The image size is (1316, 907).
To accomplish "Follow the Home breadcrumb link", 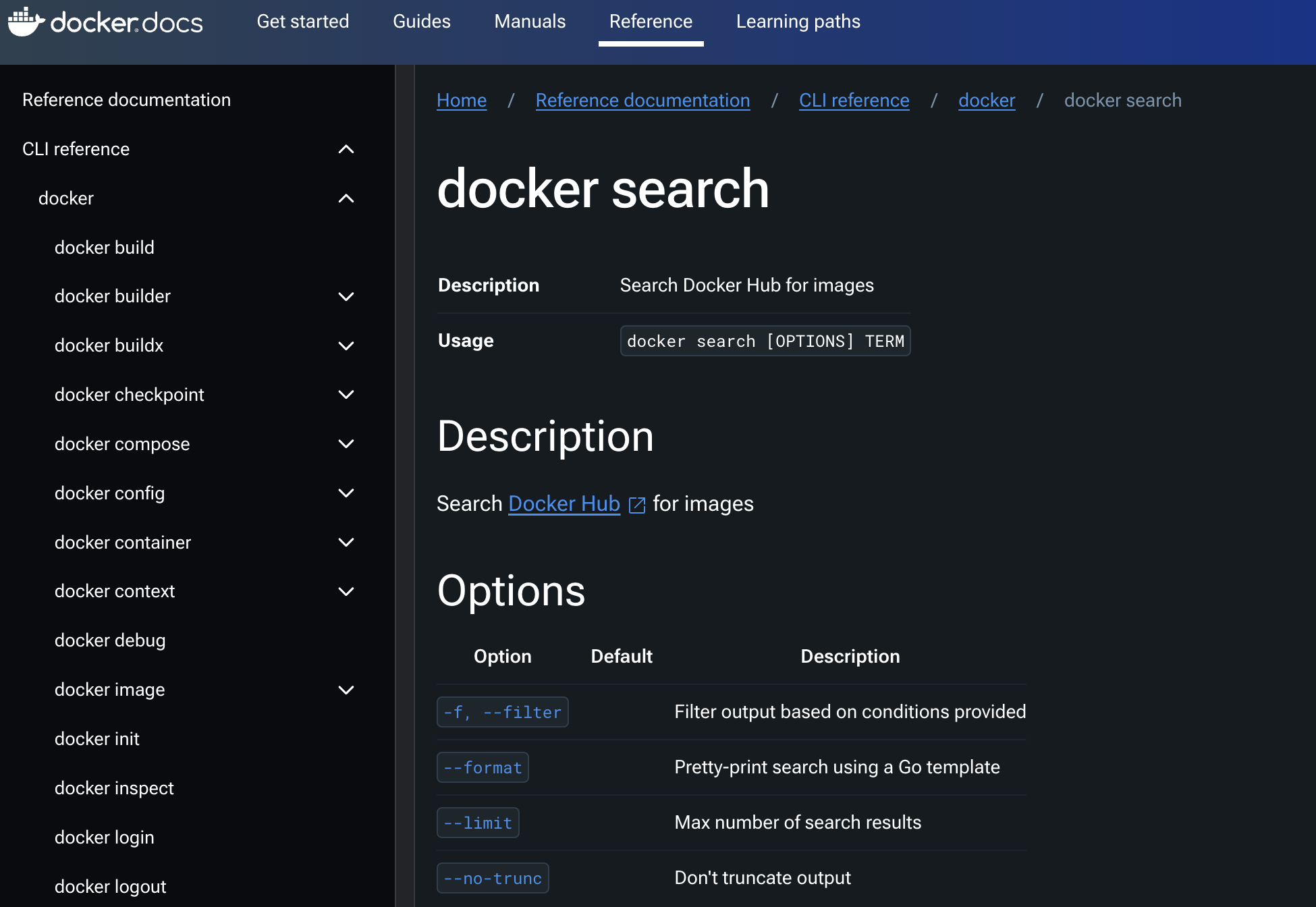I will click(462, 101).
